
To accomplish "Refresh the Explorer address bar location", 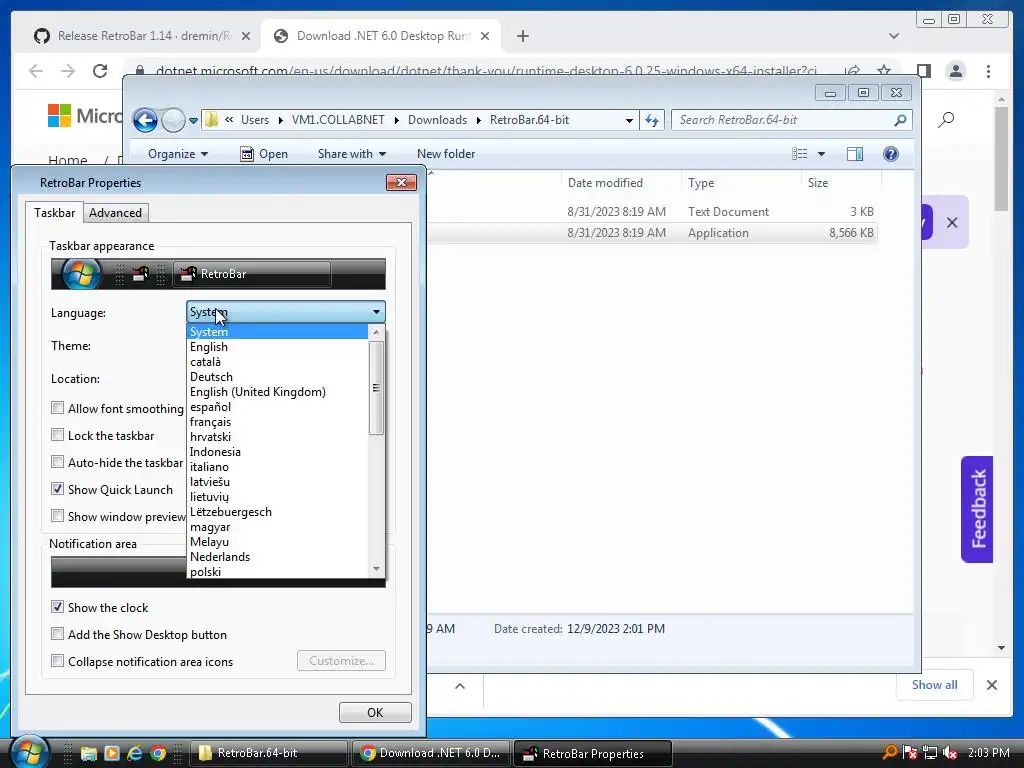I will pyautogui.click(x=652, y=120).
